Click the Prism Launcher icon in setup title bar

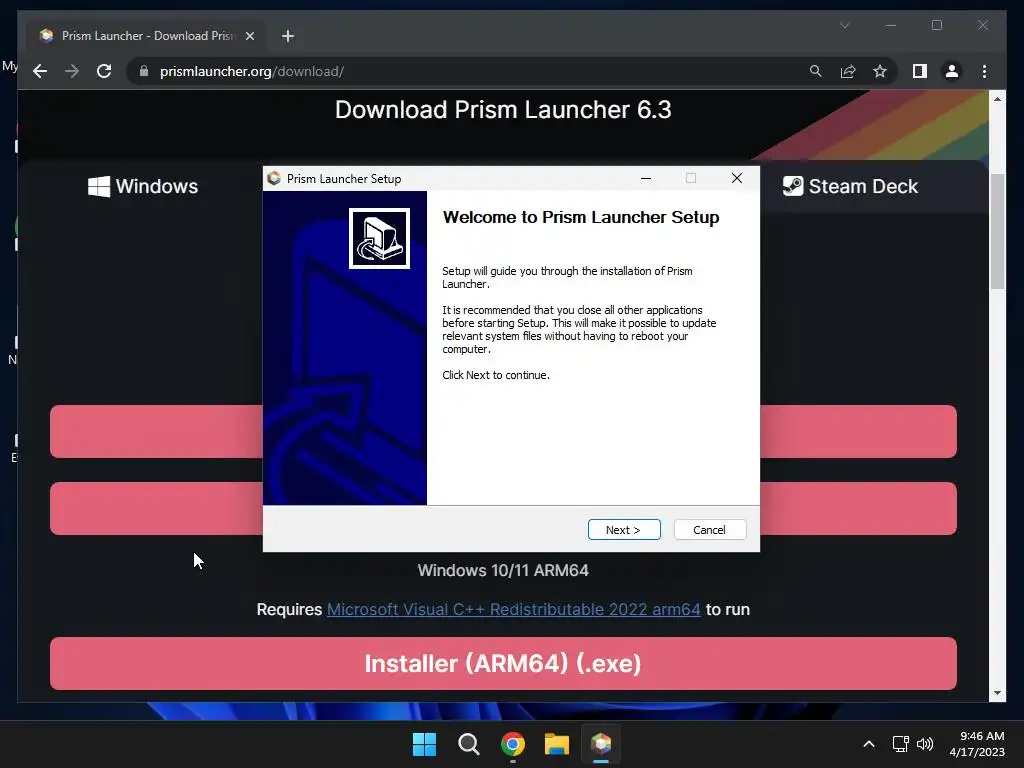[x=274, y=178]
